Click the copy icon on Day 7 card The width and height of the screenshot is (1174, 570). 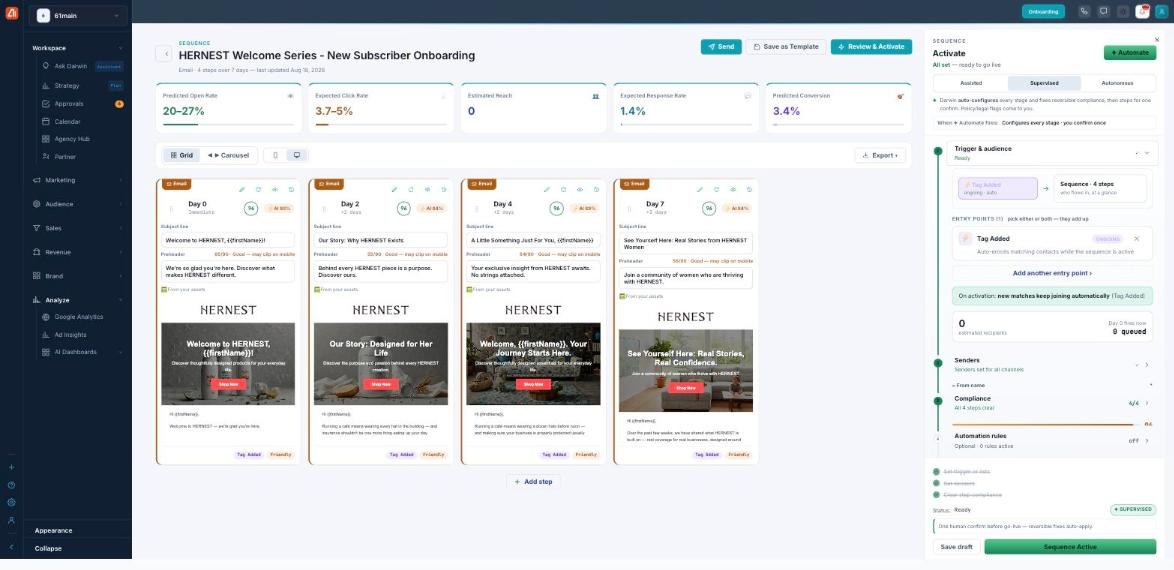tap(749, 190)
